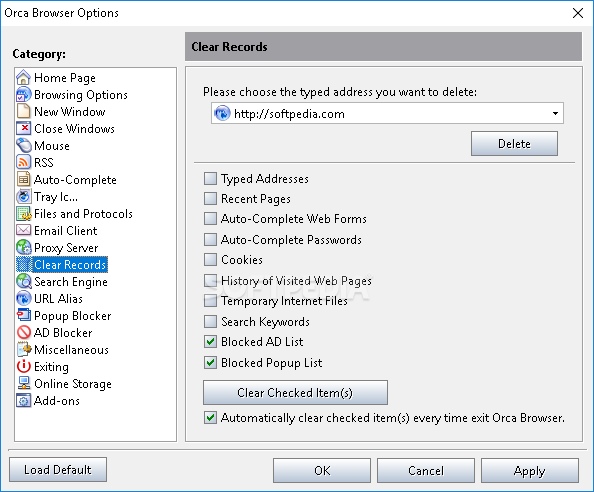The height and width of the screenshot is (492, 594).
Task: Click the Popup Blocker icon
Action: [x=23, y=315]
